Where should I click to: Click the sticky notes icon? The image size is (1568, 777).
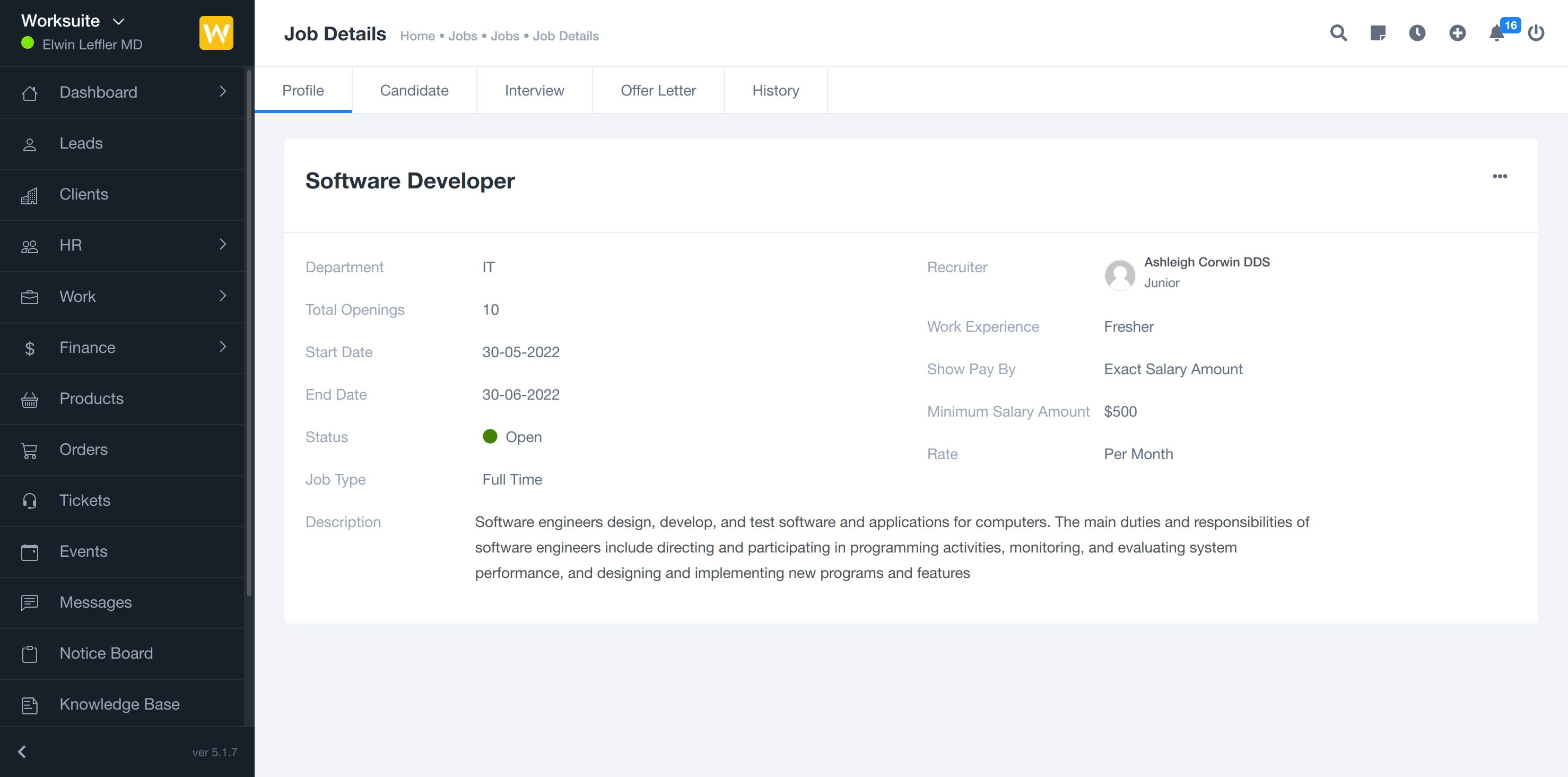pyautogui.click(x=1378, y=33)
